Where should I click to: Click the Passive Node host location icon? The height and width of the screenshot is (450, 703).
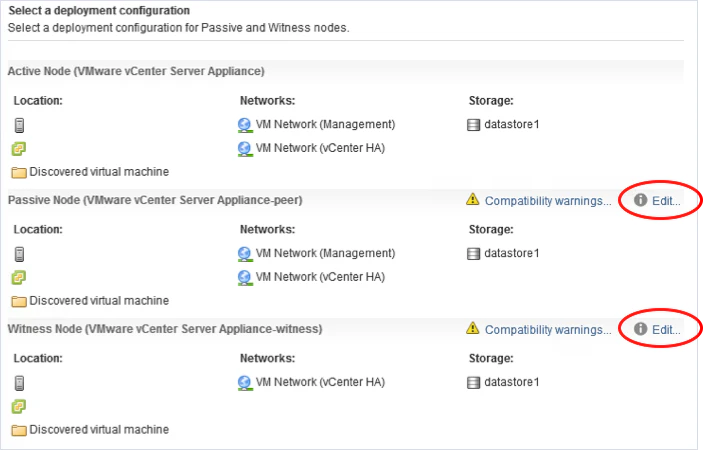(x=19, y=254)
